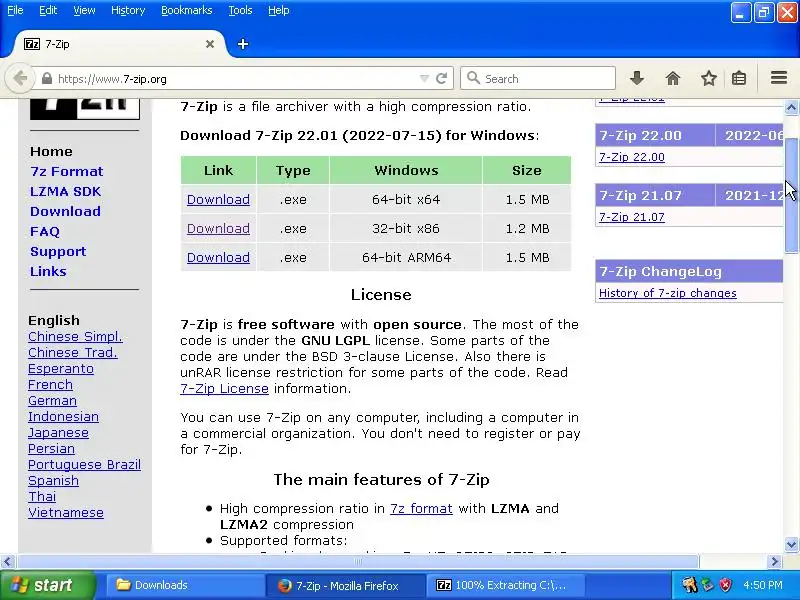Open a new tab with plus button

[x=243, y=44]
